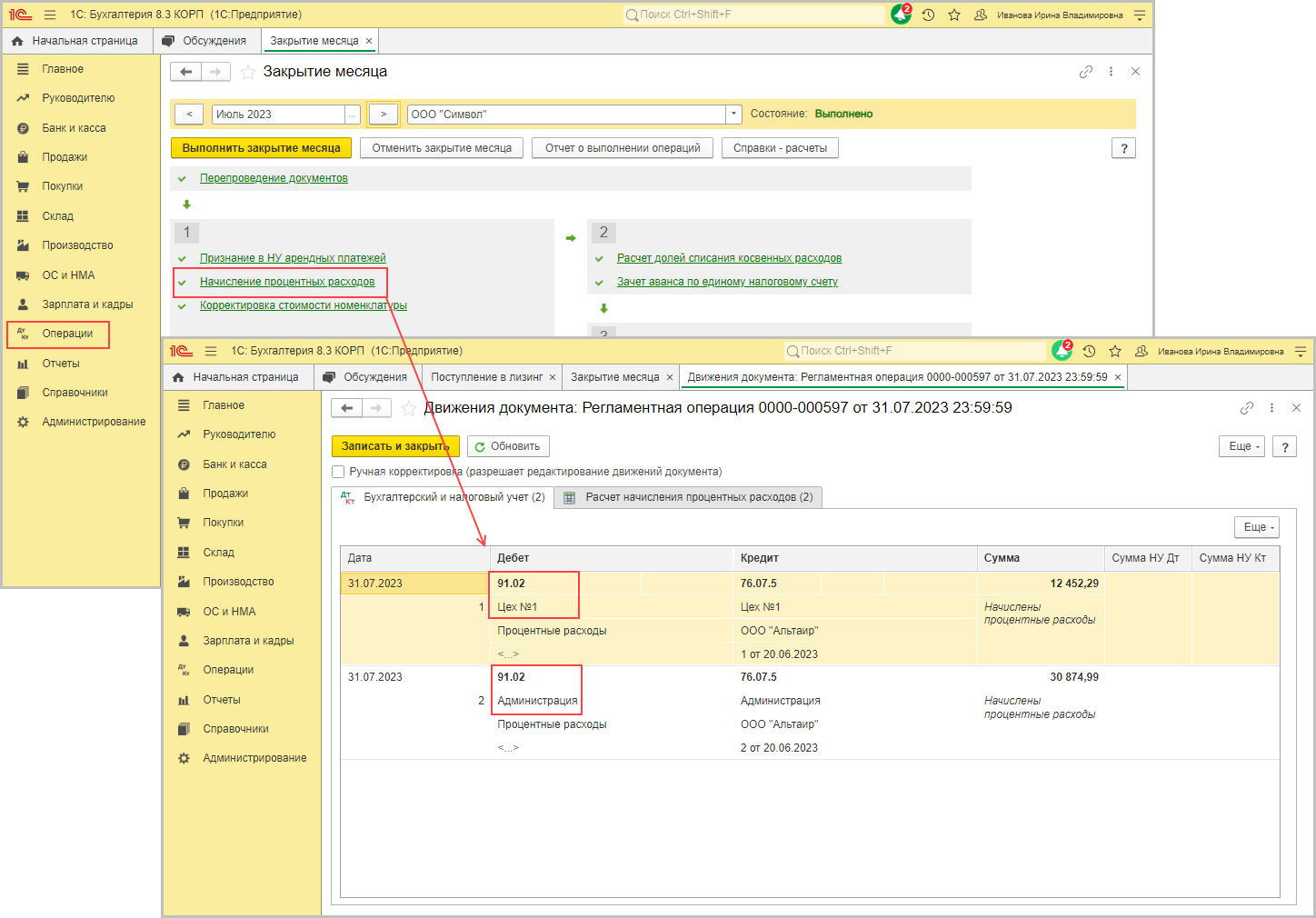Select Бухгалтерский и налоговый учет tab
Image resolution: width=1316 pixels, height=918 pixels.
tap(444, 497)
